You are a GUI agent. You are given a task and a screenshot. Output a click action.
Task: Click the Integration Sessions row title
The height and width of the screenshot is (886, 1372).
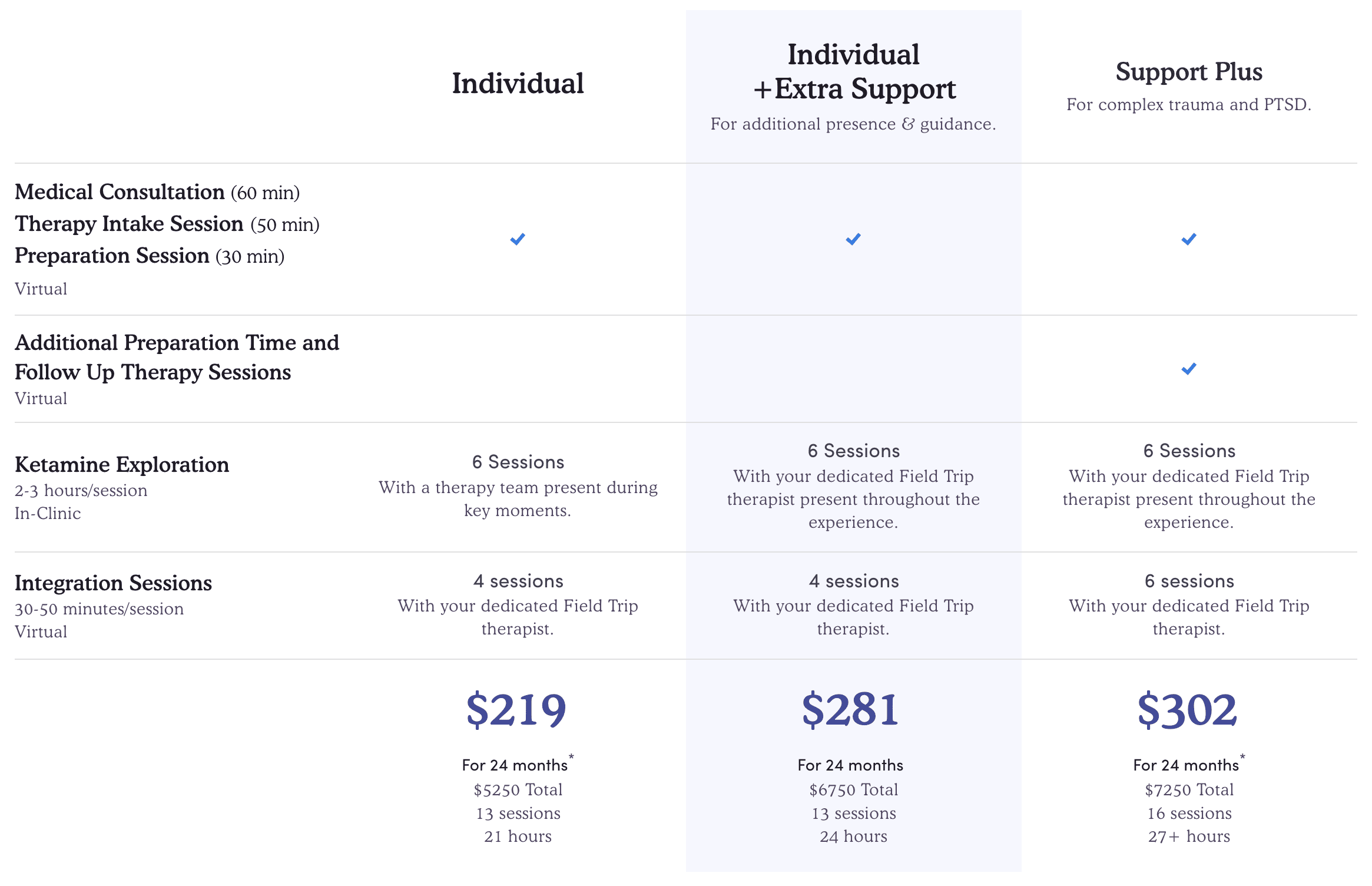click(113, 583)
